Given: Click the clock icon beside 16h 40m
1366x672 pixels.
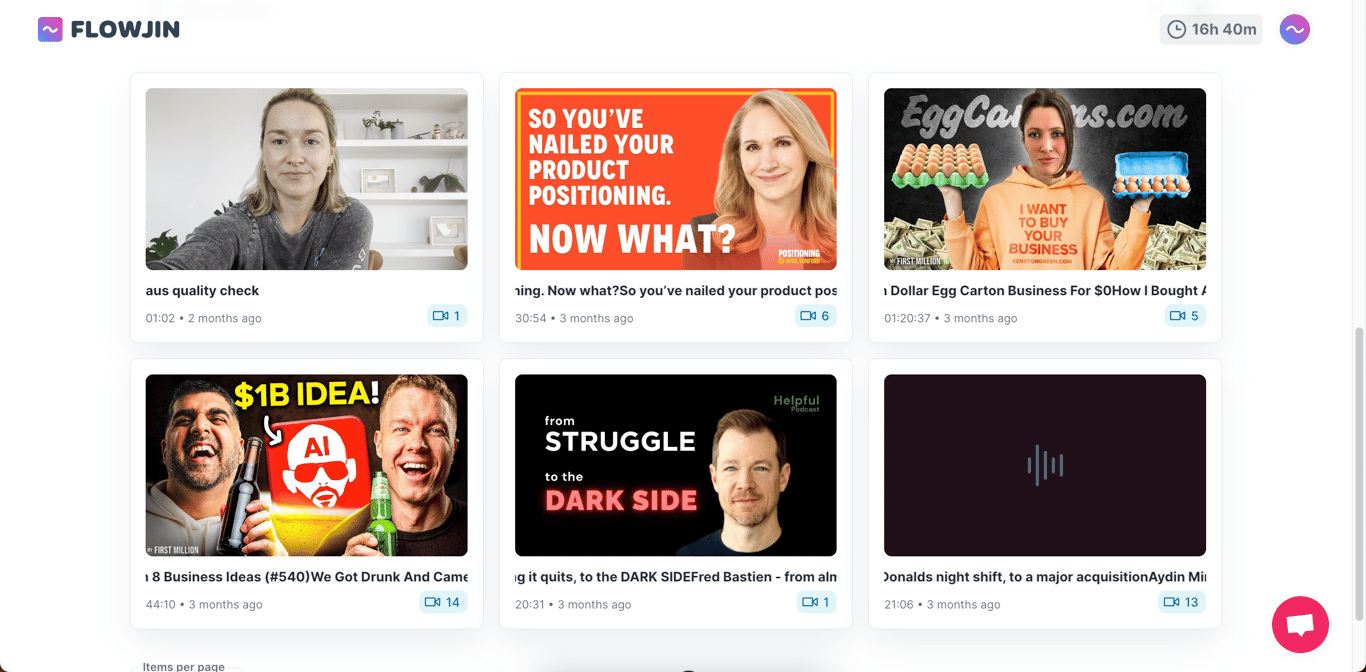Looking at the screenshot, I should point(1176,30).
